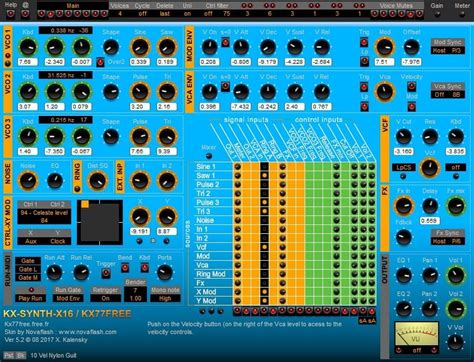This screenshot has height=362, width=474.
Task: Click the Delete last setting
Action: pyautogui.click(x=165, y=14)
